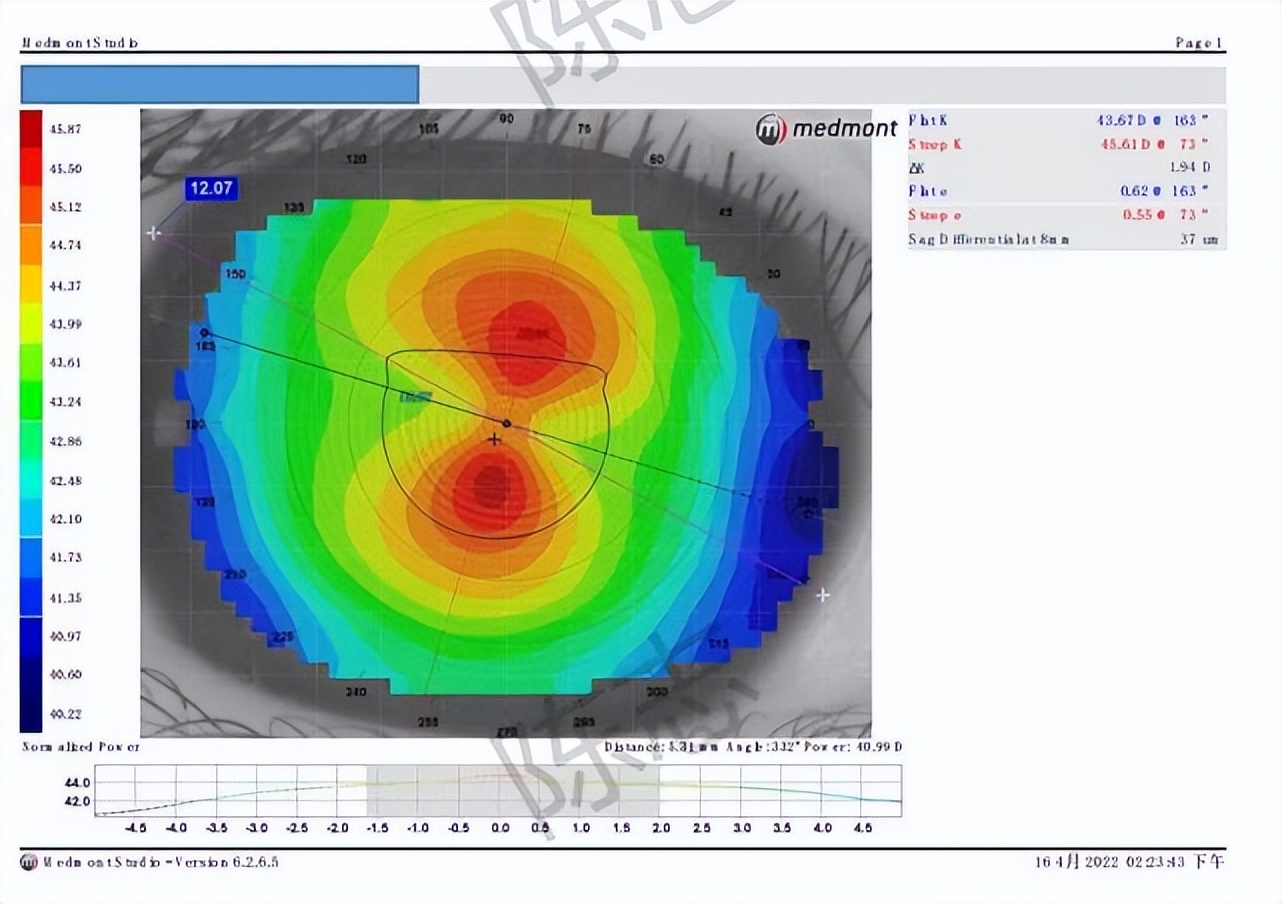Select the Steep K row in the data panel
The width and height of the screenshot is (1282, 904).
[x=1066, y=144]
